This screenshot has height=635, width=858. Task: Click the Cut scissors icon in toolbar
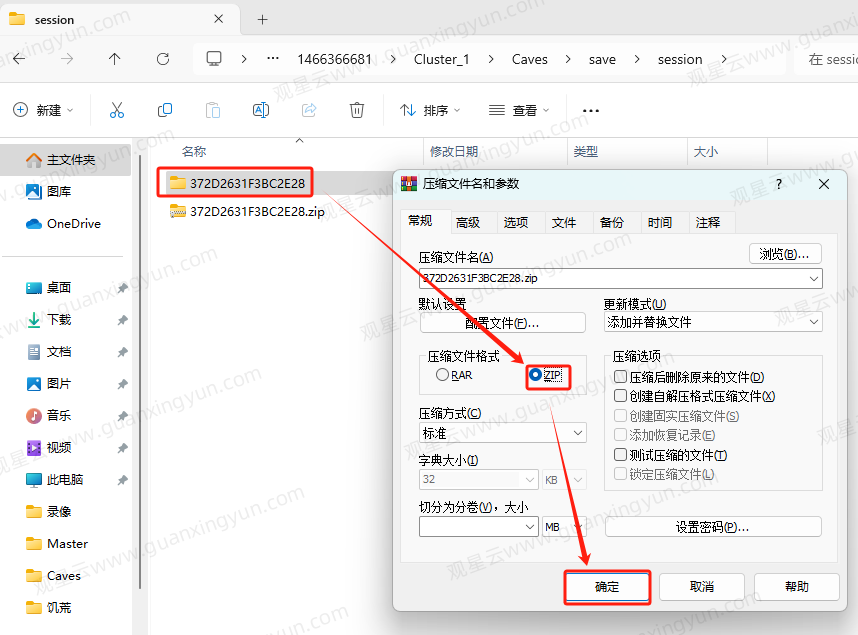[x=117, y=110]
